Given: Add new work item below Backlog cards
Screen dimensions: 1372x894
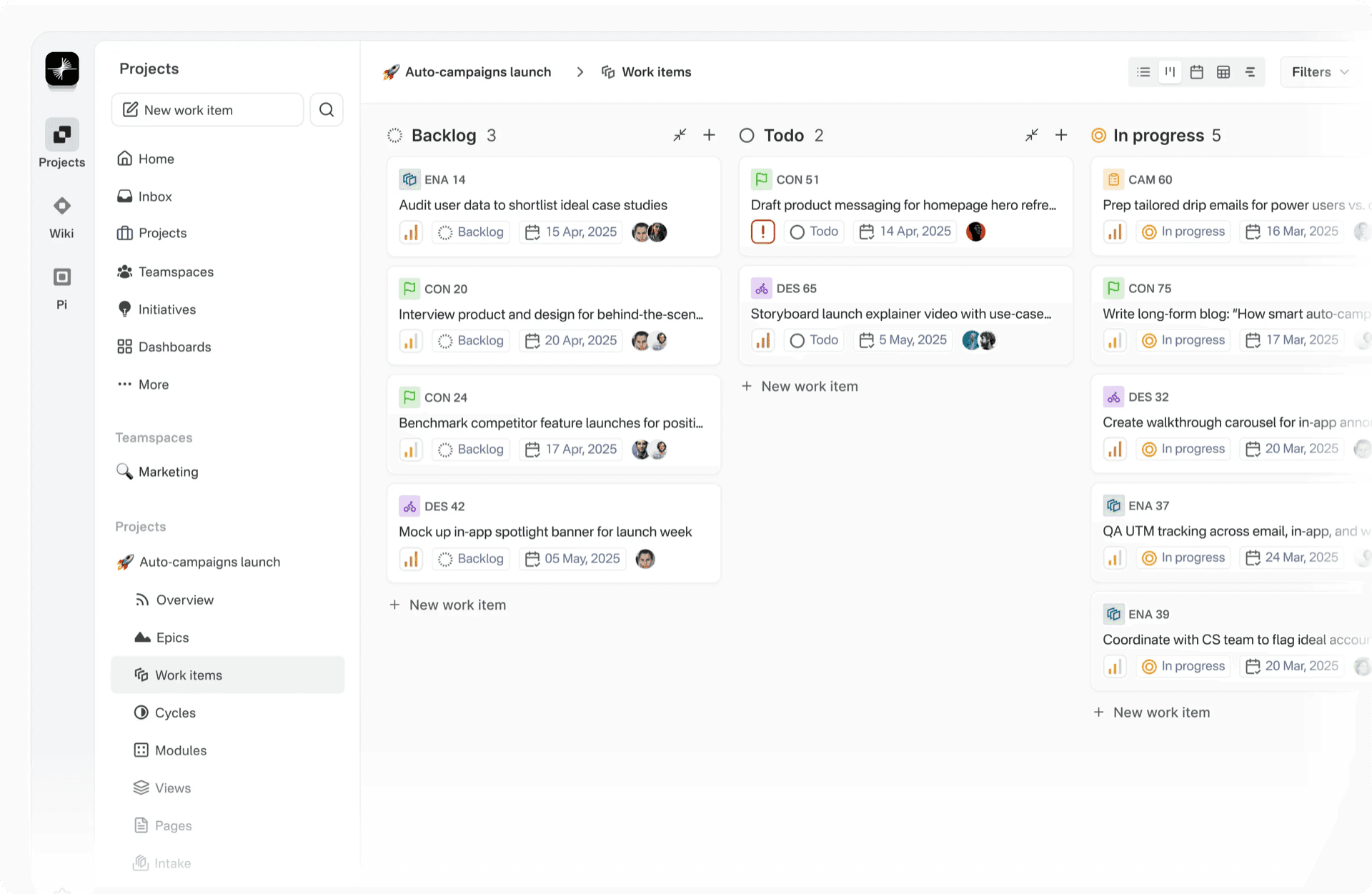Looking at the screenshot, I should (x=448, y=605).
